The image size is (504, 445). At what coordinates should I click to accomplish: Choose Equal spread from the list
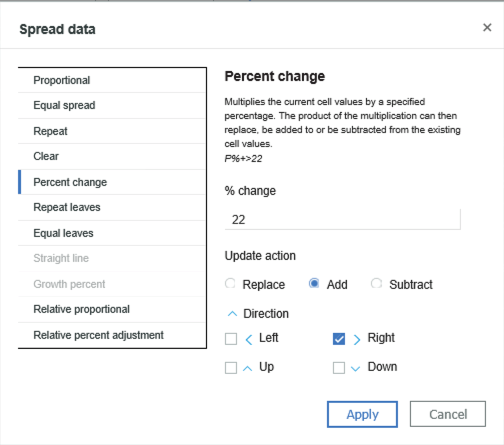click(x=112, y=105)
